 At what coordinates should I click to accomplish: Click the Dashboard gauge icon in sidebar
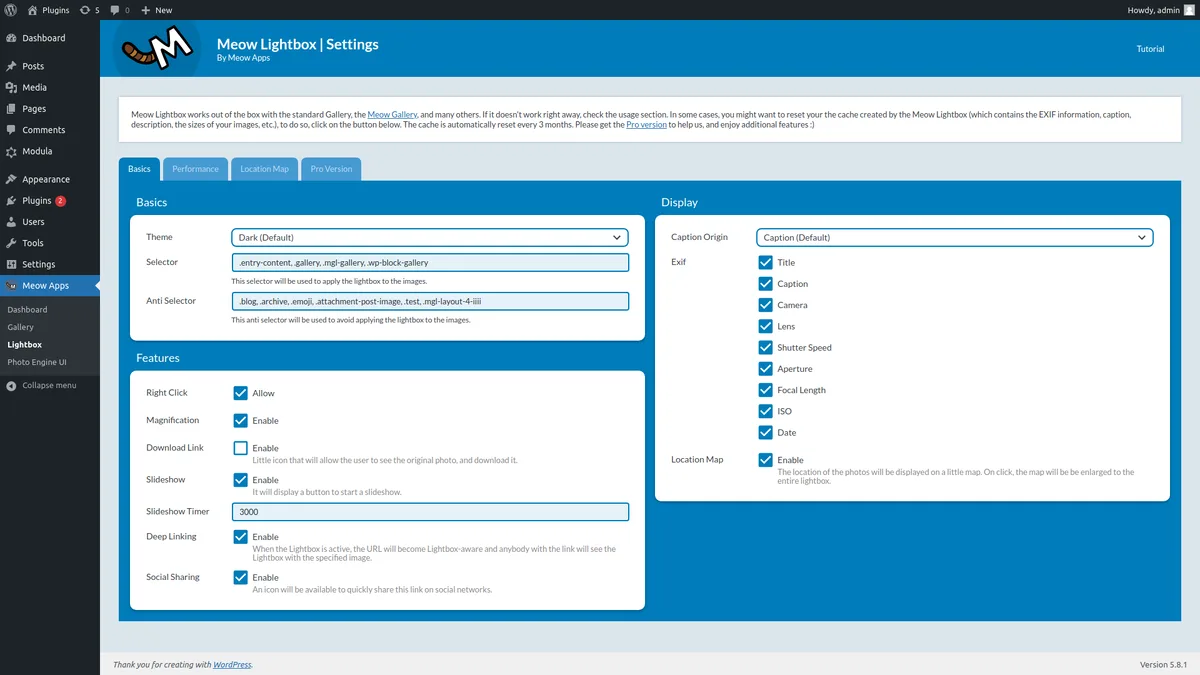[11, 38]
